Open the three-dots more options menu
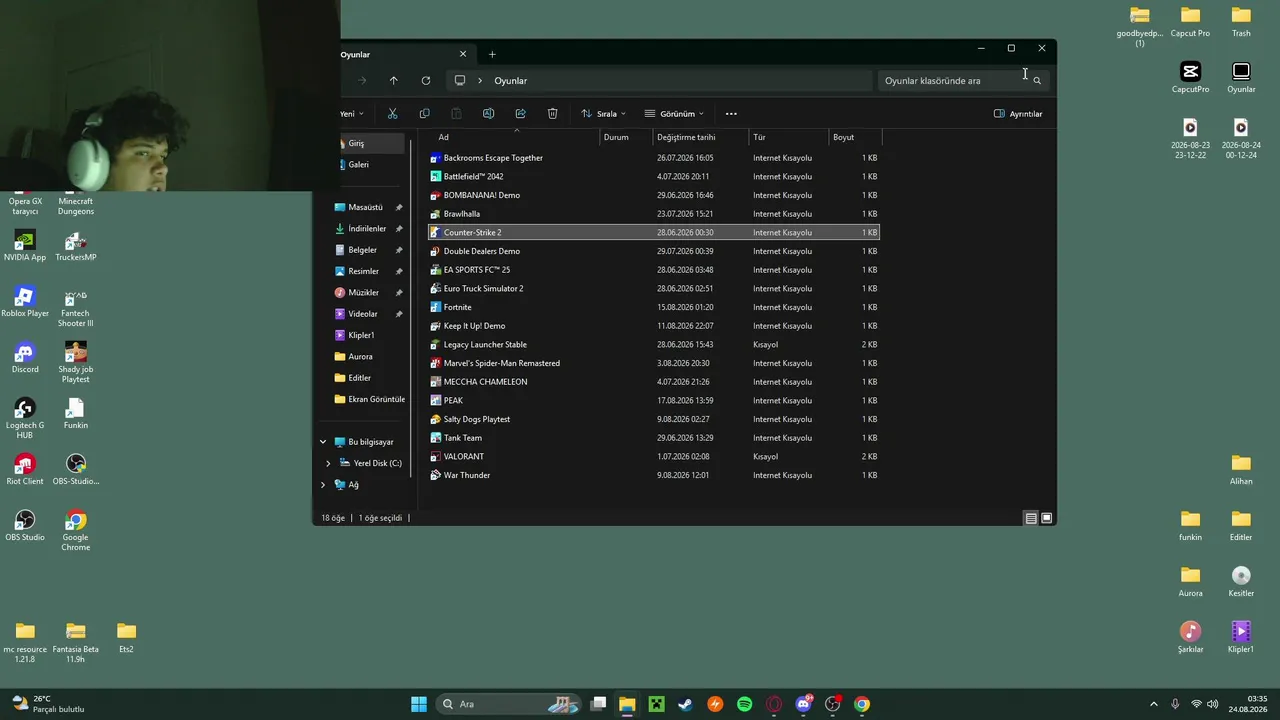 tap(731, 114)
